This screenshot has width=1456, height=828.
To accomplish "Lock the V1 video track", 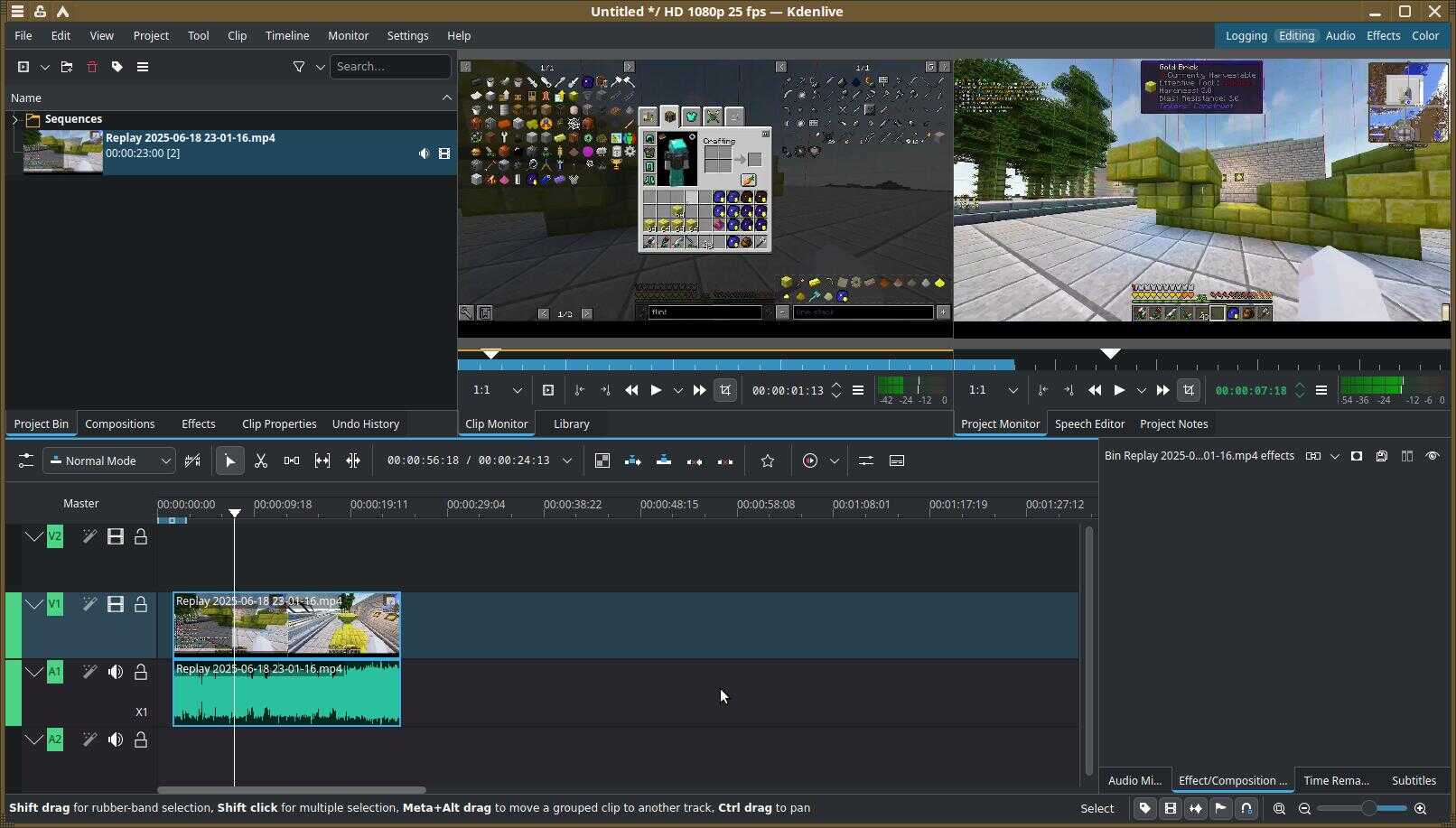I will (141, 604).
